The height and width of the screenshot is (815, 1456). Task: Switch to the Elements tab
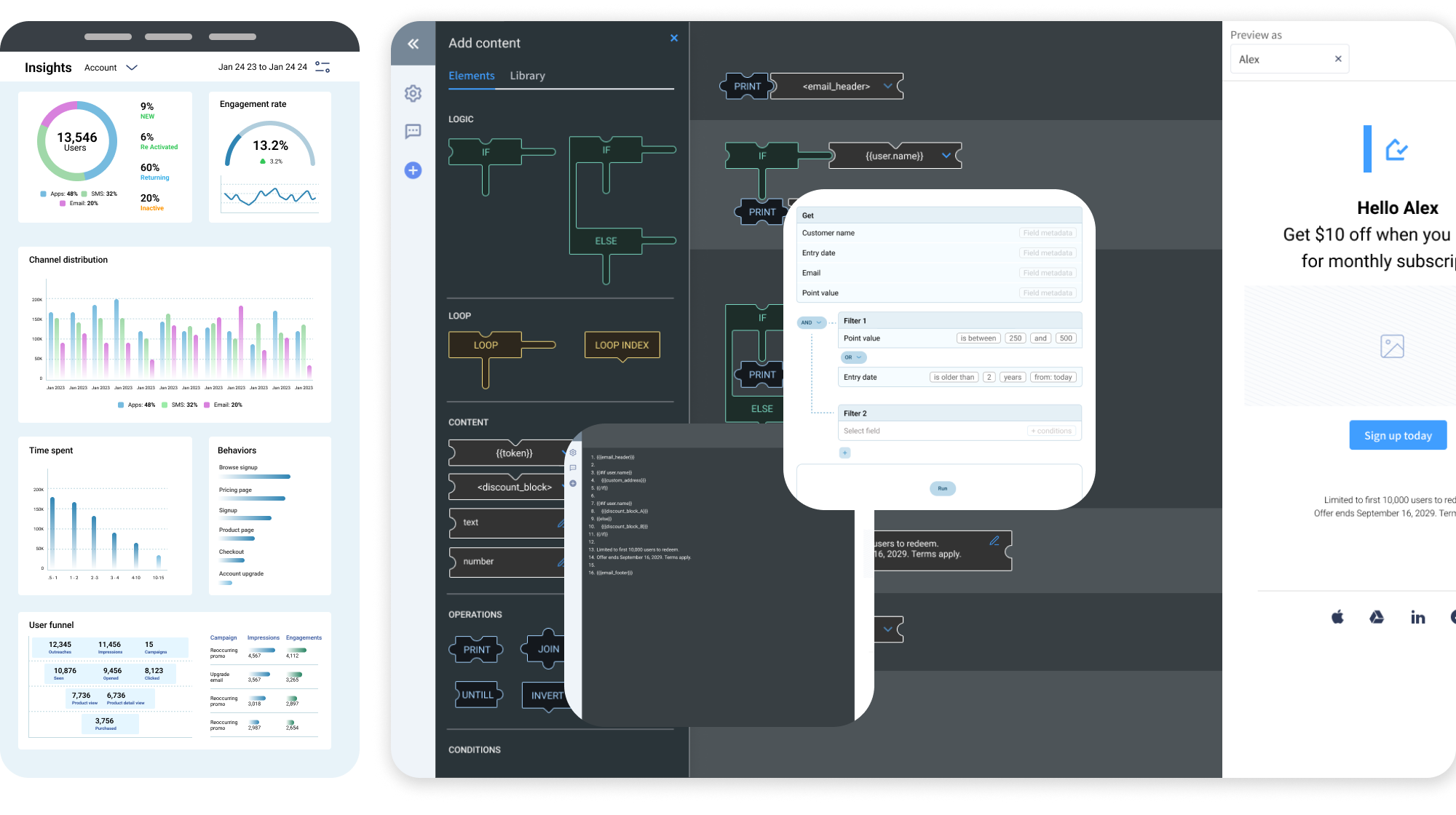pyautogui.click(x=471, y=76)
